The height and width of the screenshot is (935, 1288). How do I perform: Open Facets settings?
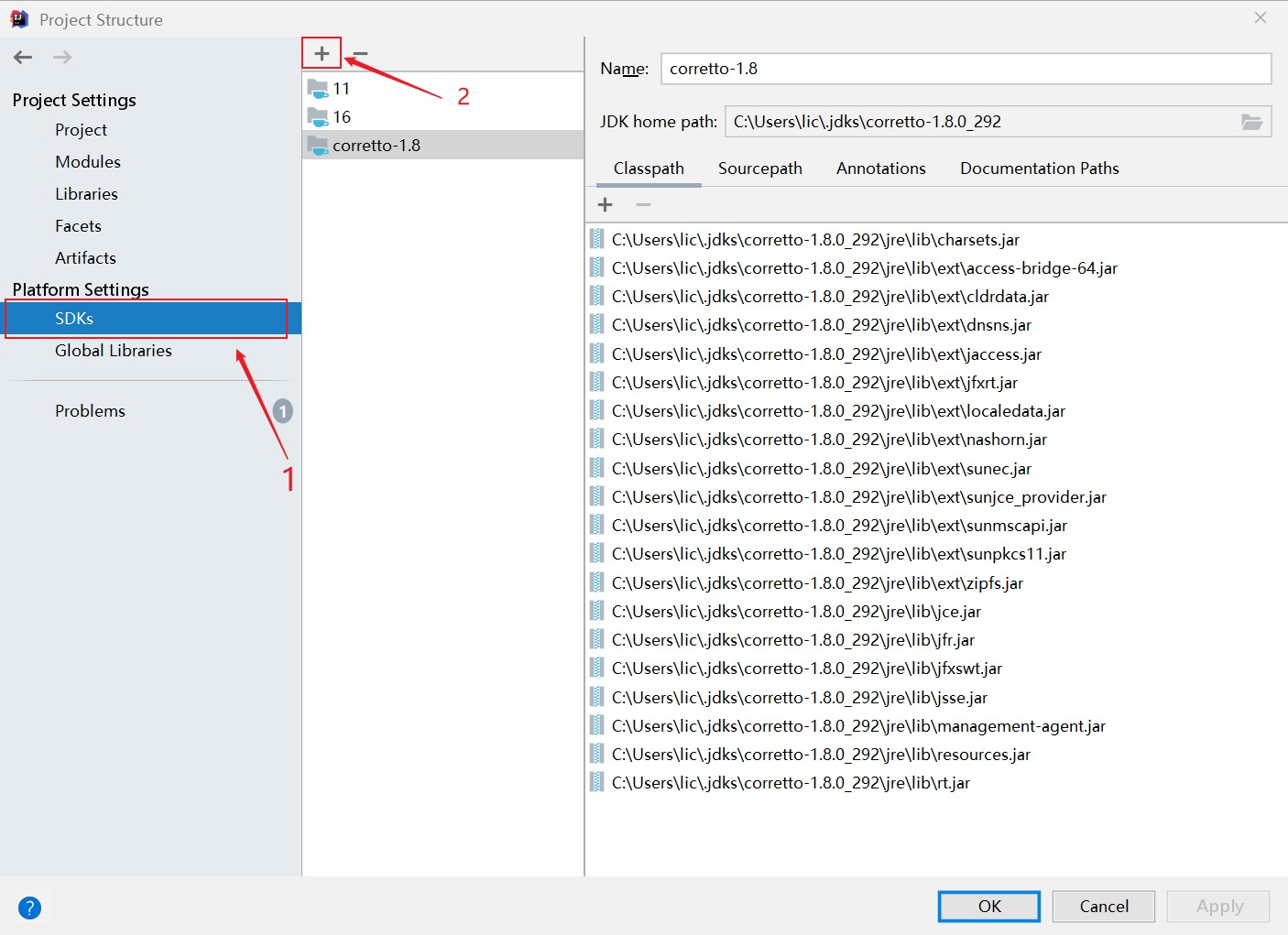(78, 226)
